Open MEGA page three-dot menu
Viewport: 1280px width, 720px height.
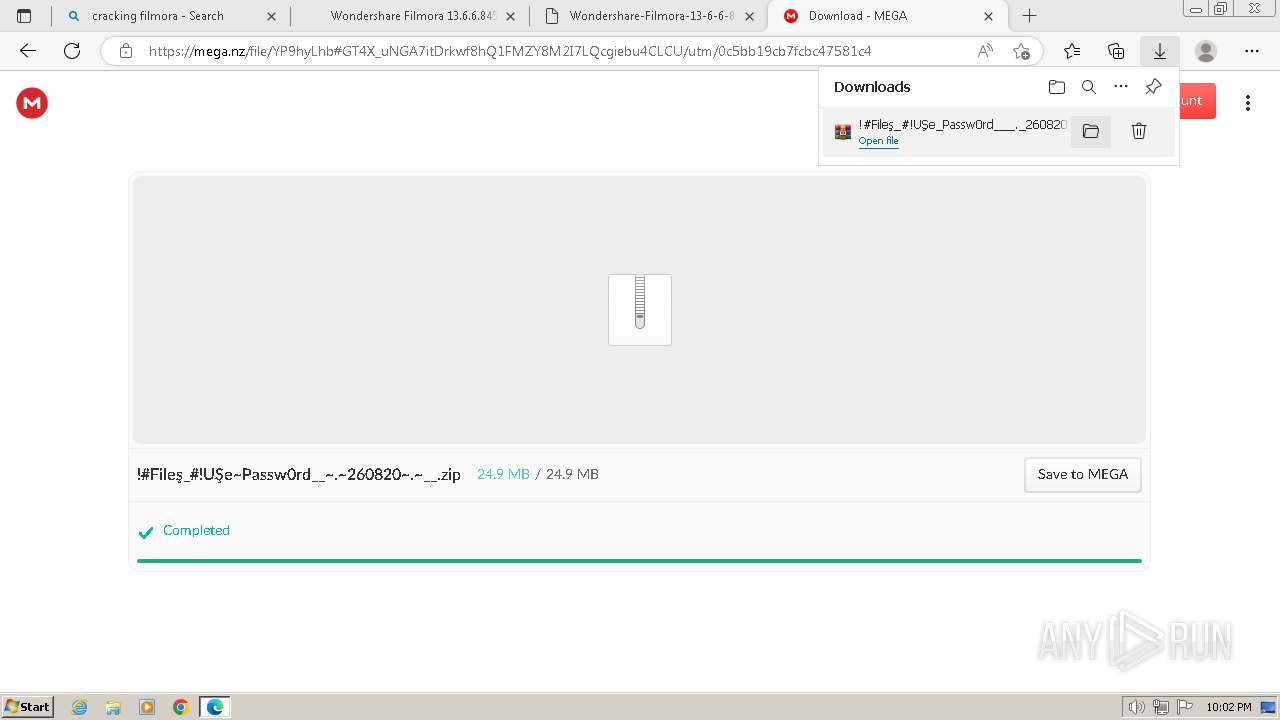tap(1248, 103)
